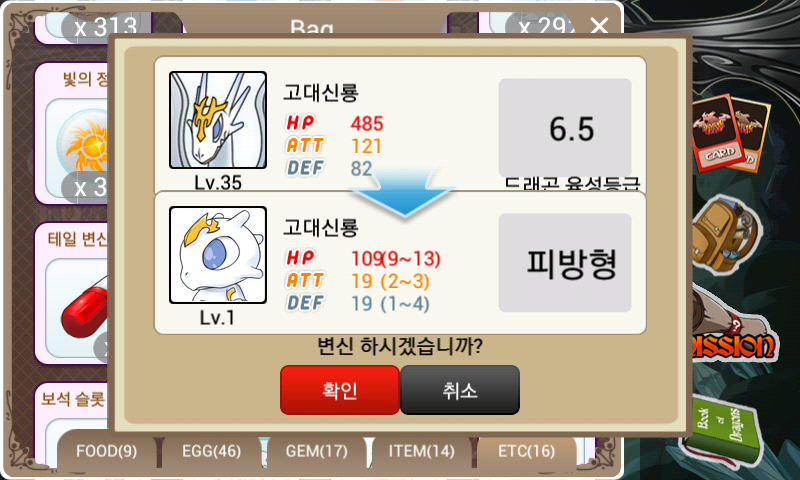Confirm transformation with red 확인 button

340,390
